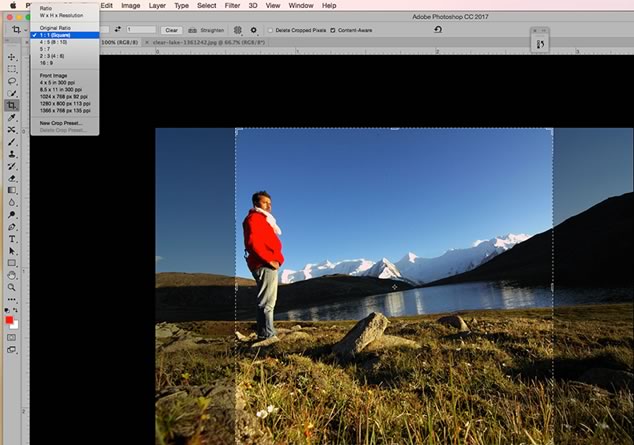The image size is (634, 445).
Task: Open the Crop tool preset picker
Action: [18, 30]
